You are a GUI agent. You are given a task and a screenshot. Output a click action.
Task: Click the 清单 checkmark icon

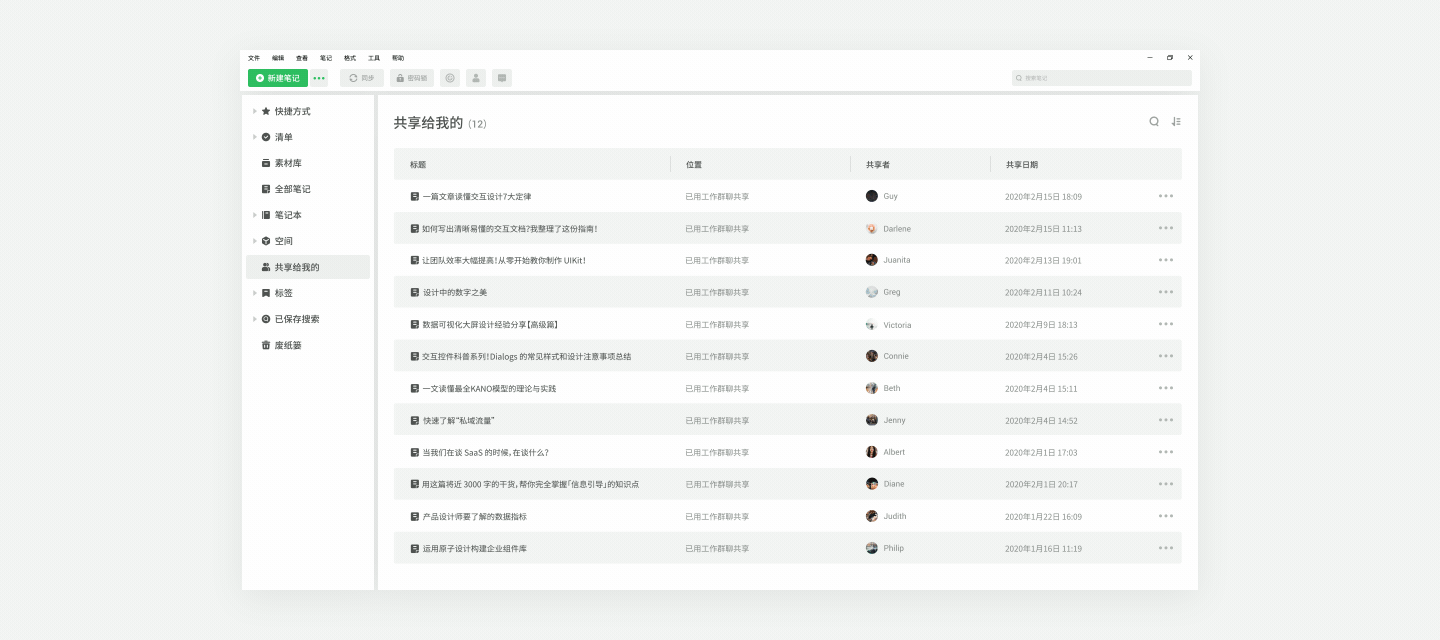[266, 137]
